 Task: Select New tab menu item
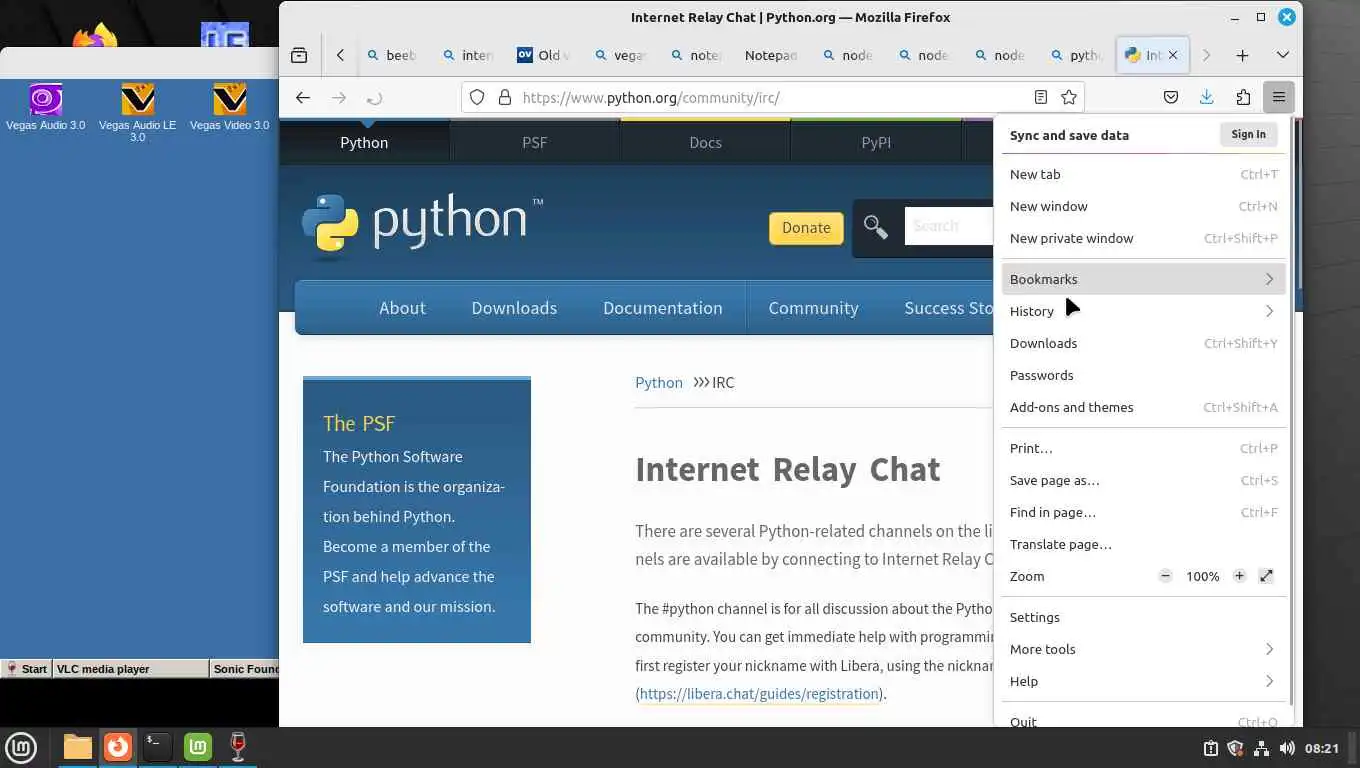1143,174
